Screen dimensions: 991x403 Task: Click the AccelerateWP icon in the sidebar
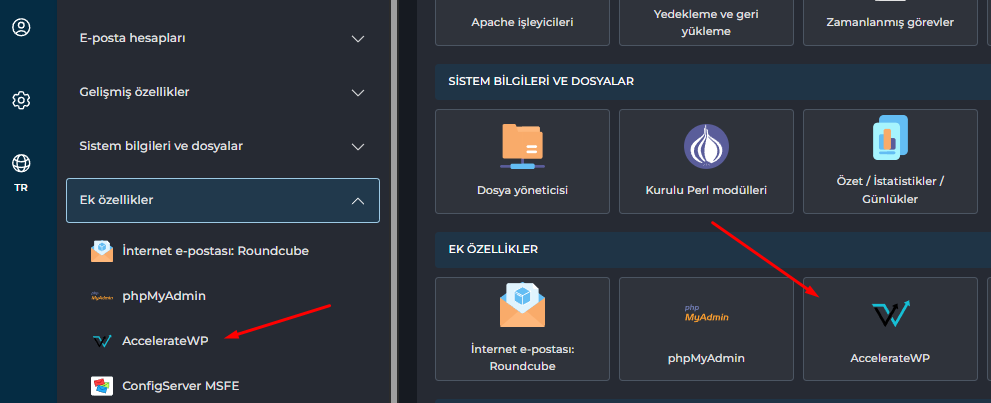(102, 341)
